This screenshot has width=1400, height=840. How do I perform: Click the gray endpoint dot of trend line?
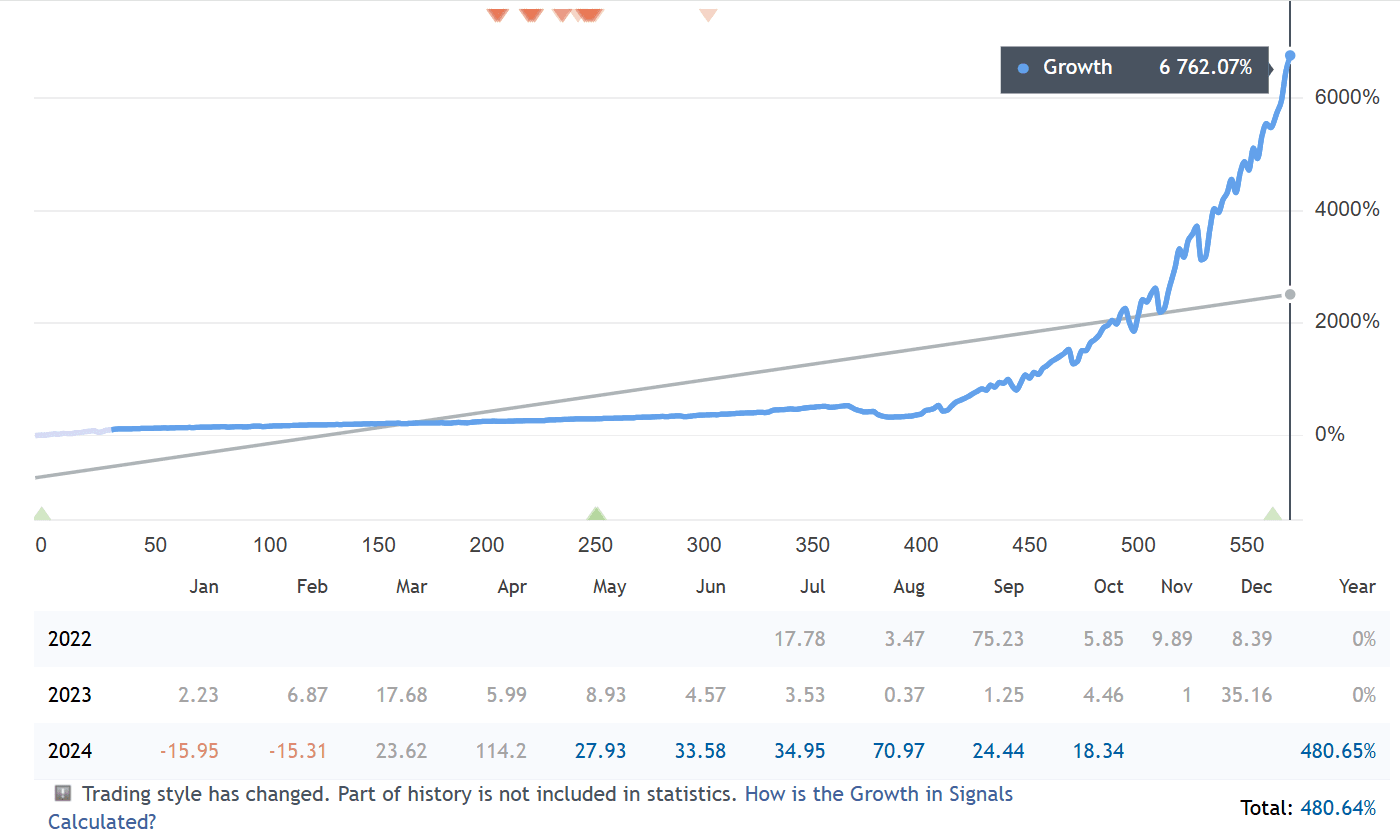click(x=1290, y=294)
